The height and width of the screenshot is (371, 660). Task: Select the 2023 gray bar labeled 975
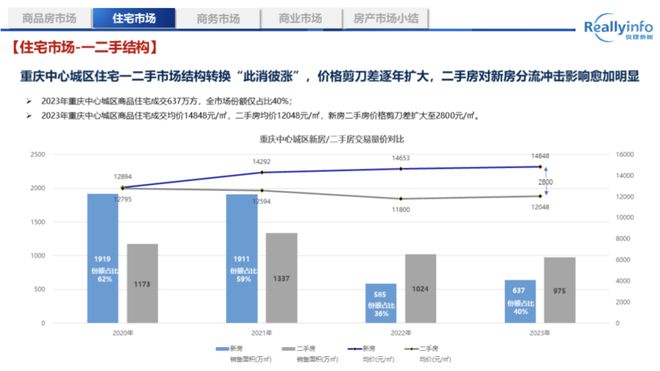pos(559,290)
